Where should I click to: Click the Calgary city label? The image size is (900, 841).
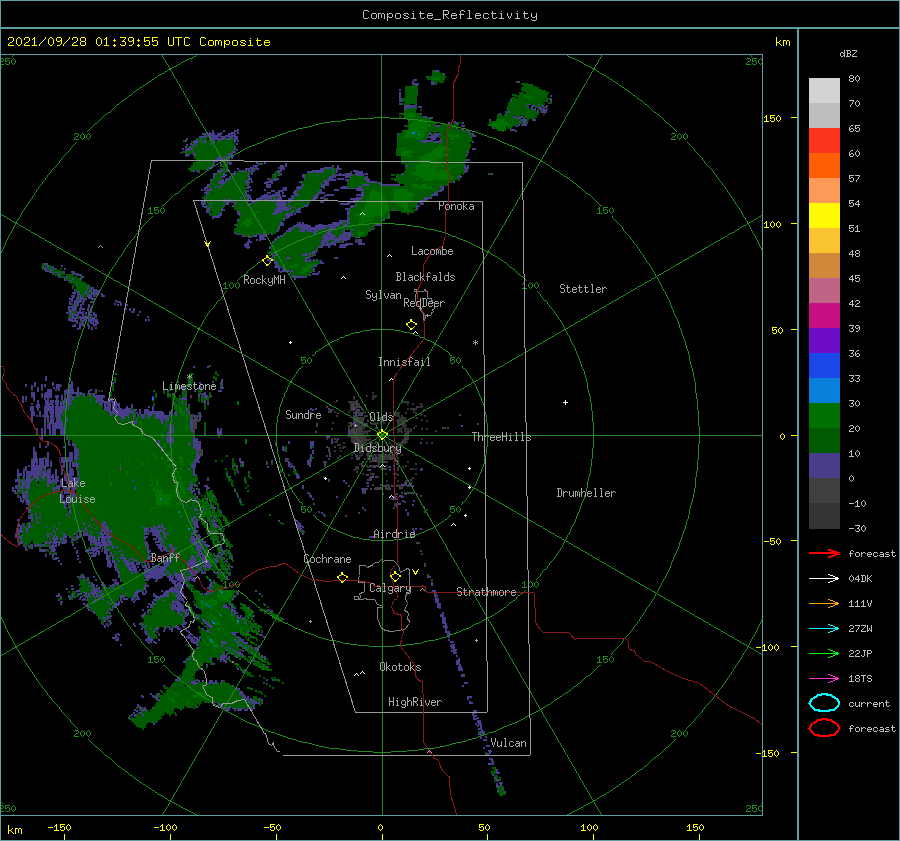point(390,588)
